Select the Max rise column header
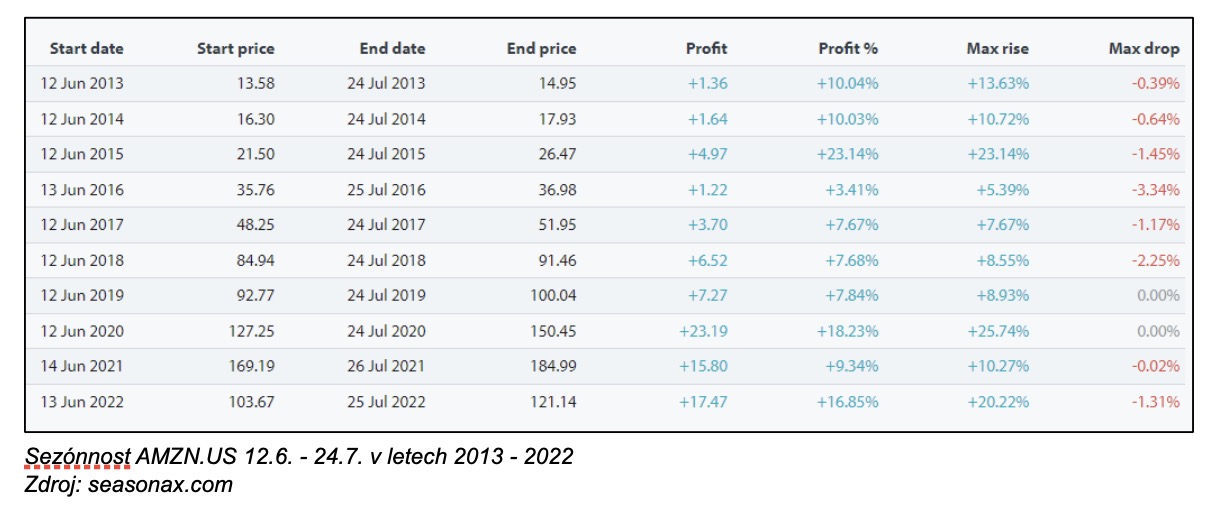 click(997, 48)
